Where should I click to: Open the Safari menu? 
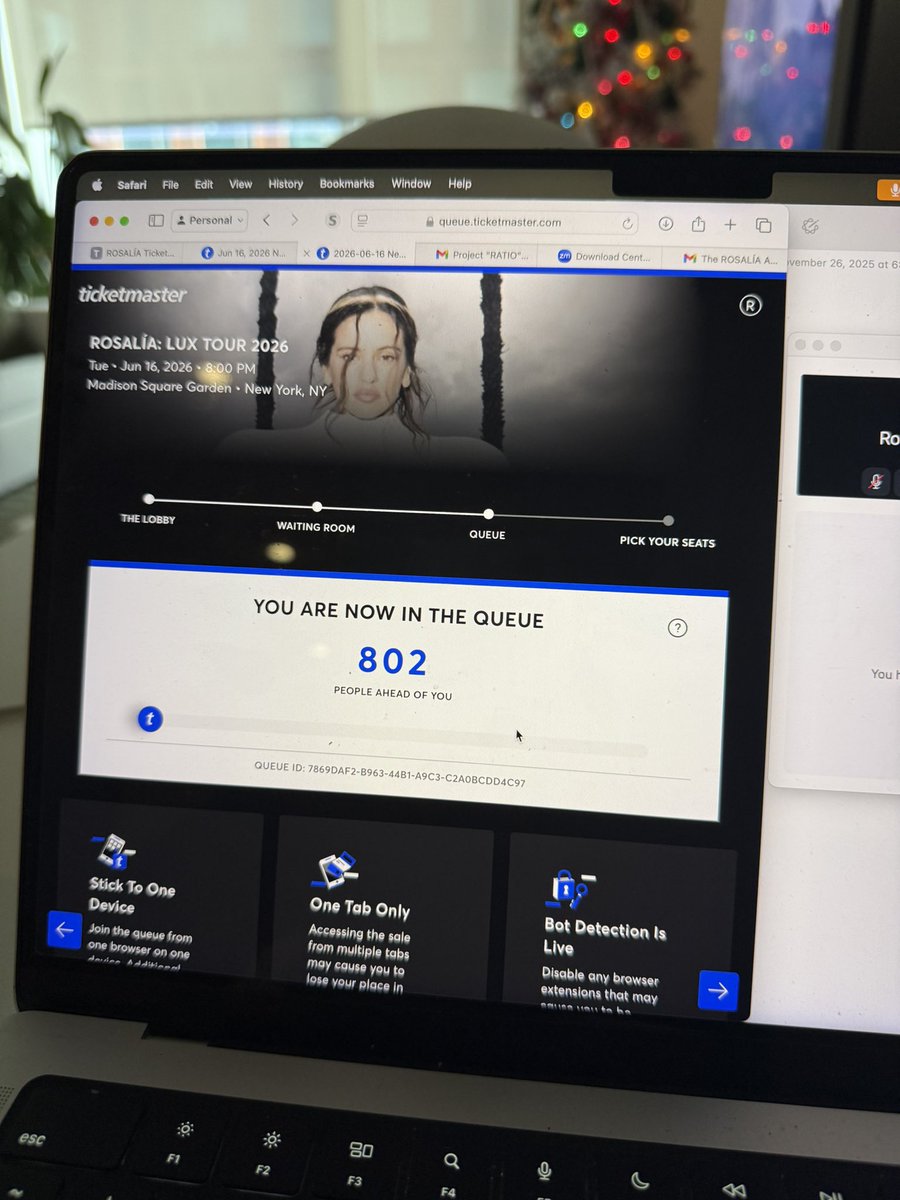tap(131, 185)
